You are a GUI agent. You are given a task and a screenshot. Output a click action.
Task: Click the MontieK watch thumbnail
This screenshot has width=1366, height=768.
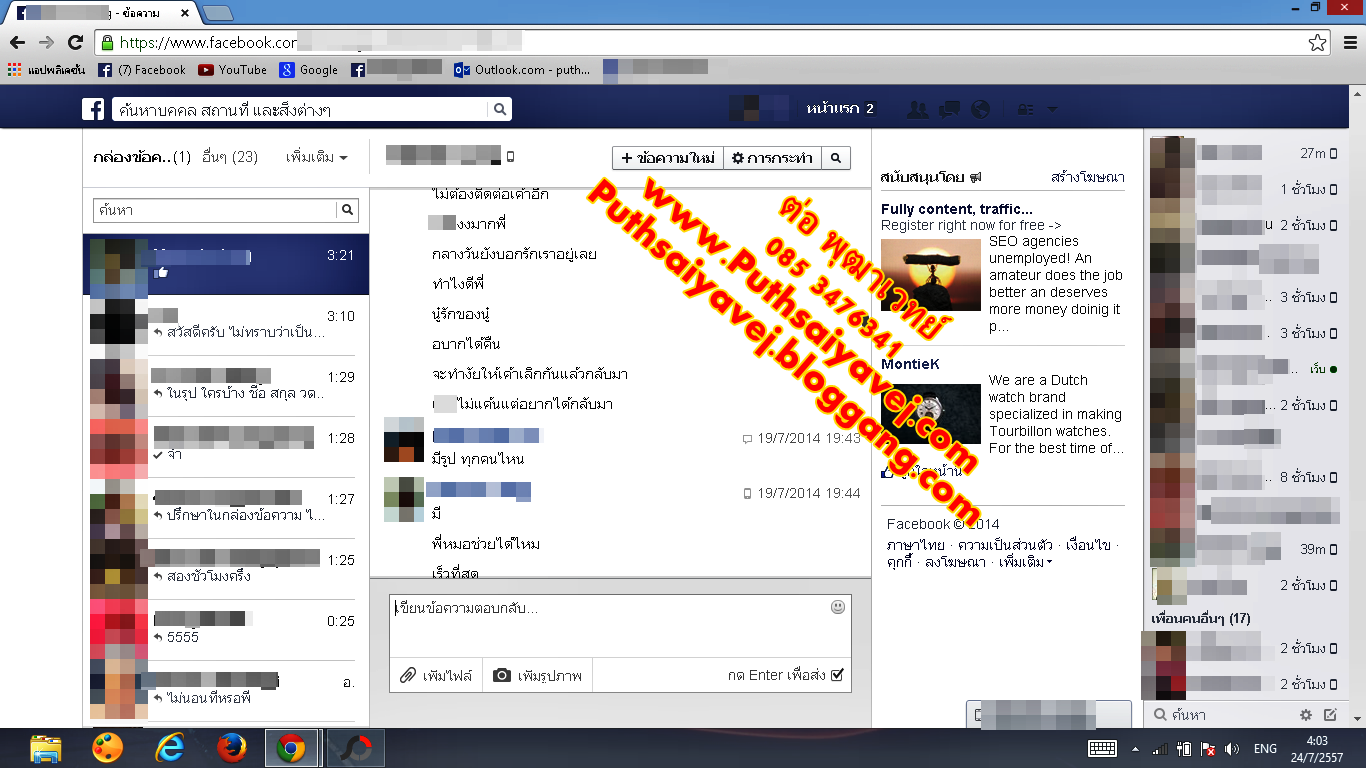coord(931,414)
